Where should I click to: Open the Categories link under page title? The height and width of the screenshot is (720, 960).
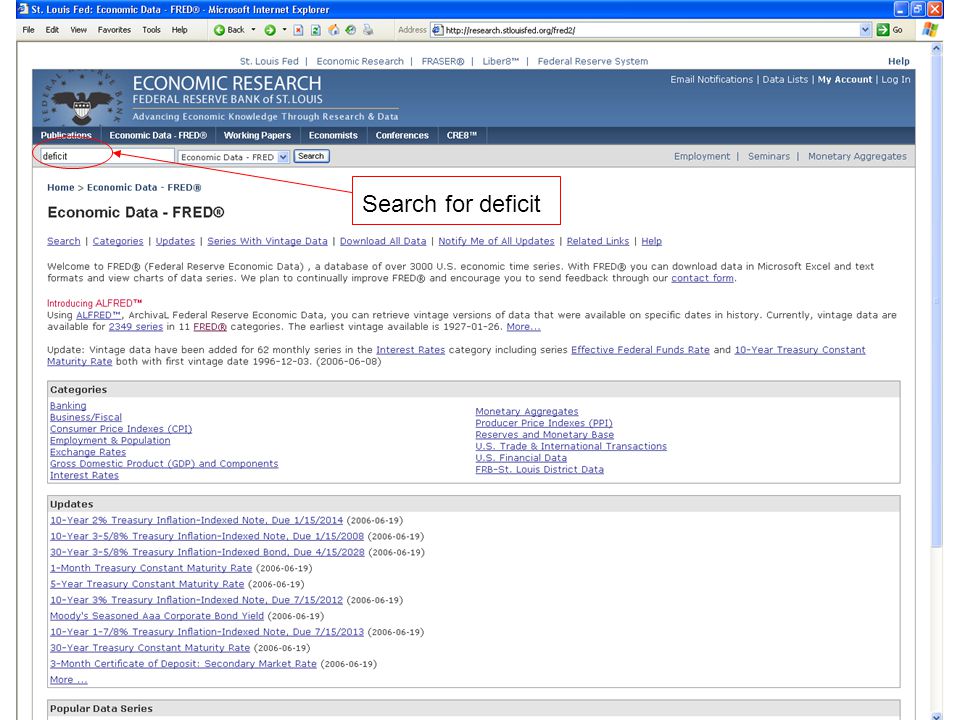[x=118, y=241]
